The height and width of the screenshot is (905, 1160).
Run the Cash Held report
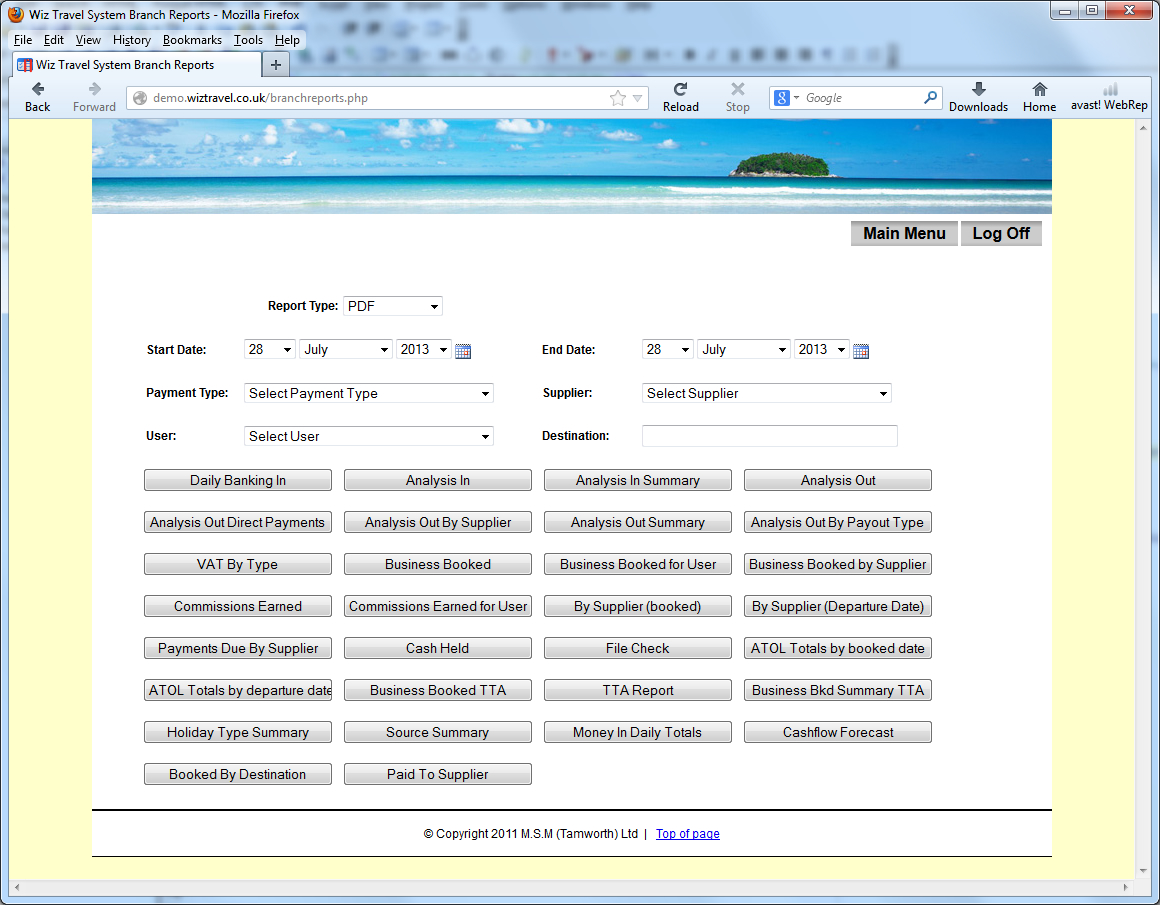437,648
